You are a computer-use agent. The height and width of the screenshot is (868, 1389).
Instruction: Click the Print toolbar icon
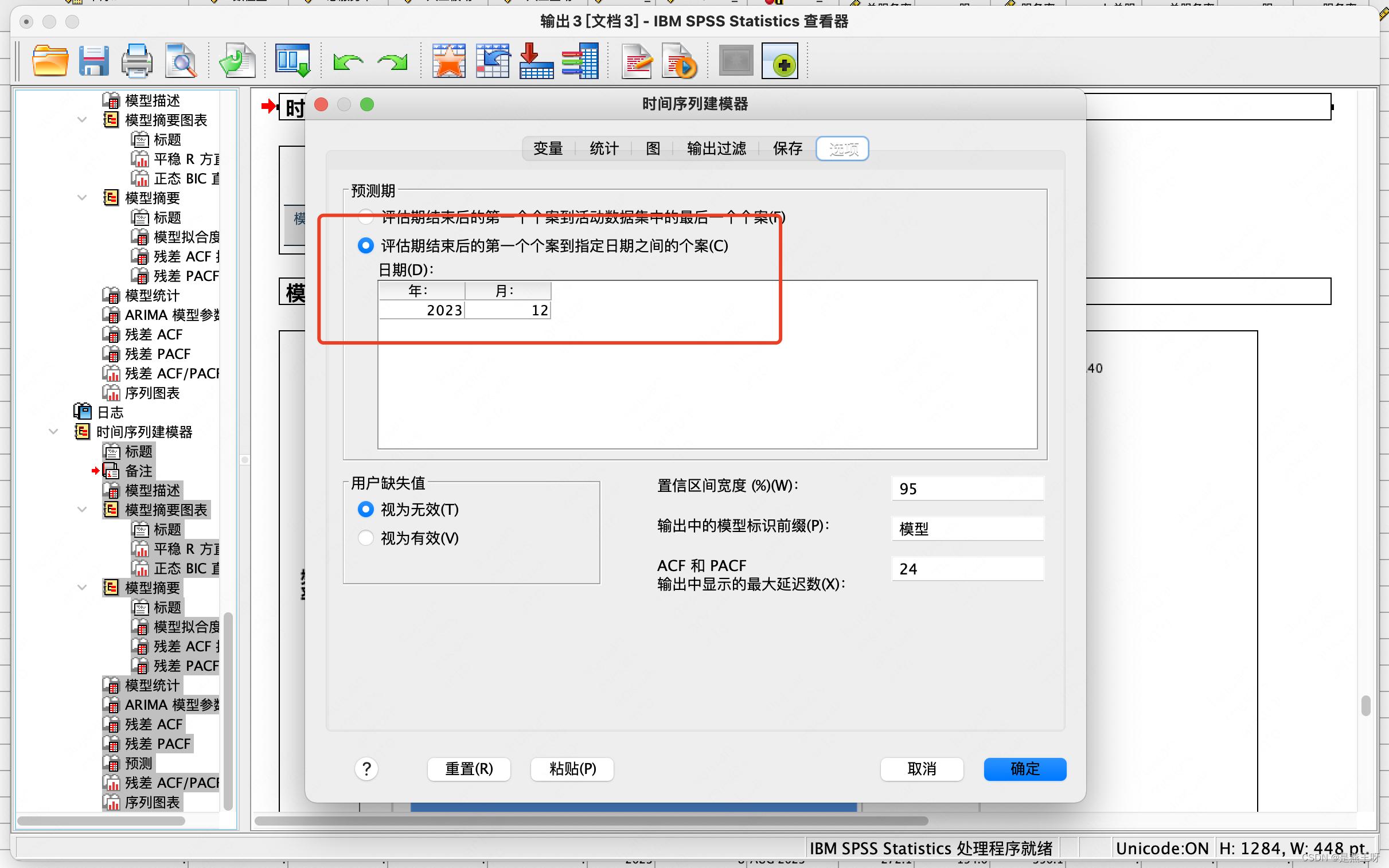coord(136,61)
